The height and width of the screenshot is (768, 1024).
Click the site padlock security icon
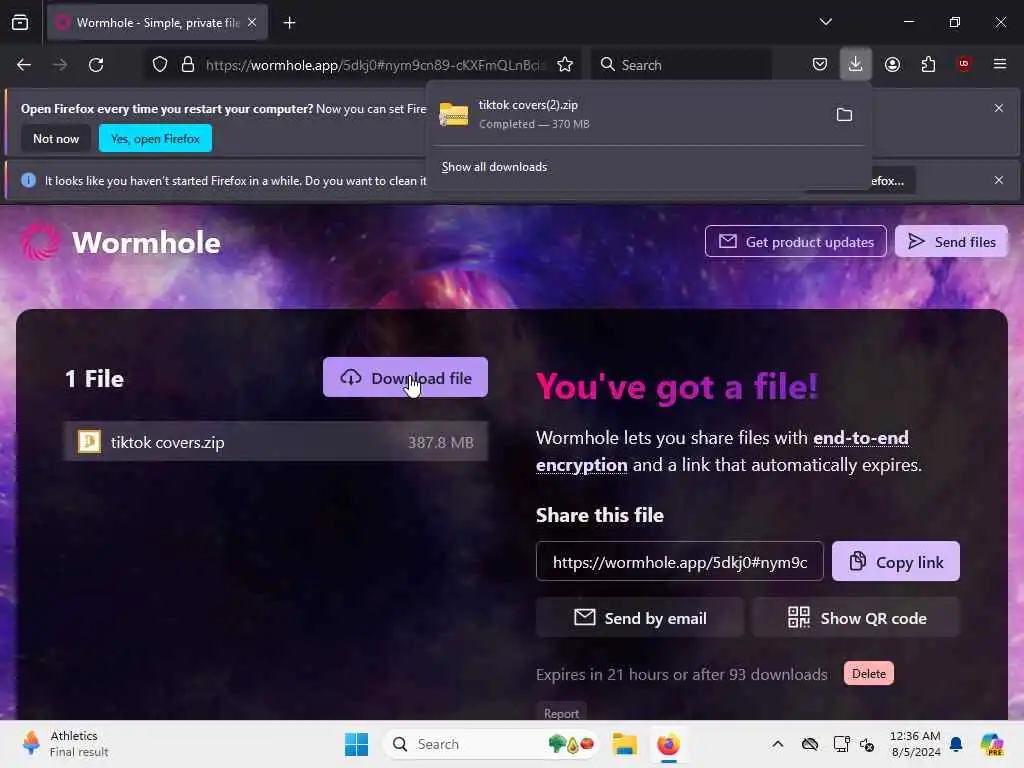(x=188, y=65)
